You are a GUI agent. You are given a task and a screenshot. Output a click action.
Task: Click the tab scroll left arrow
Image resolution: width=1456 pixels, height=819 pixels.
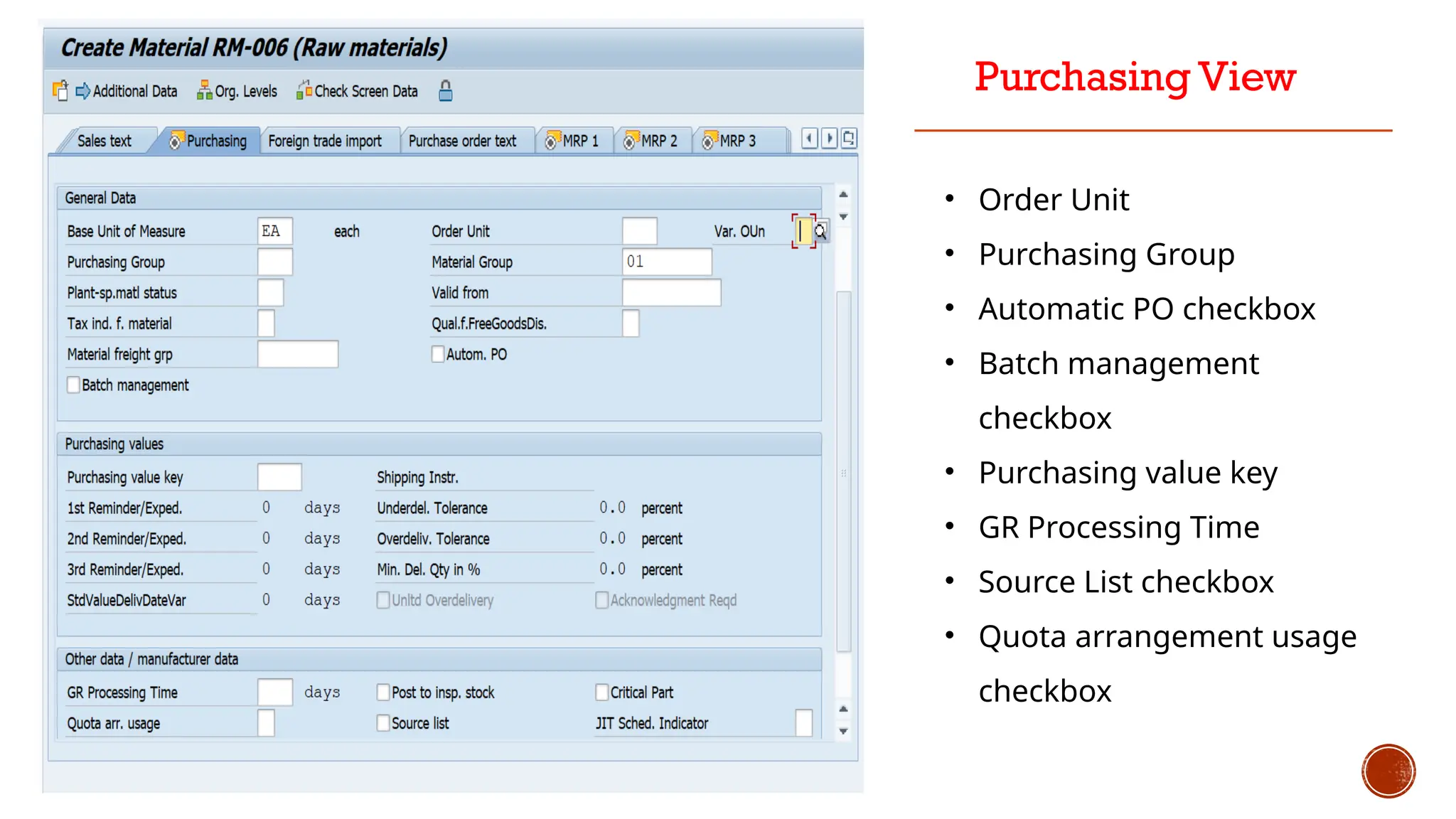coord(809,138)
